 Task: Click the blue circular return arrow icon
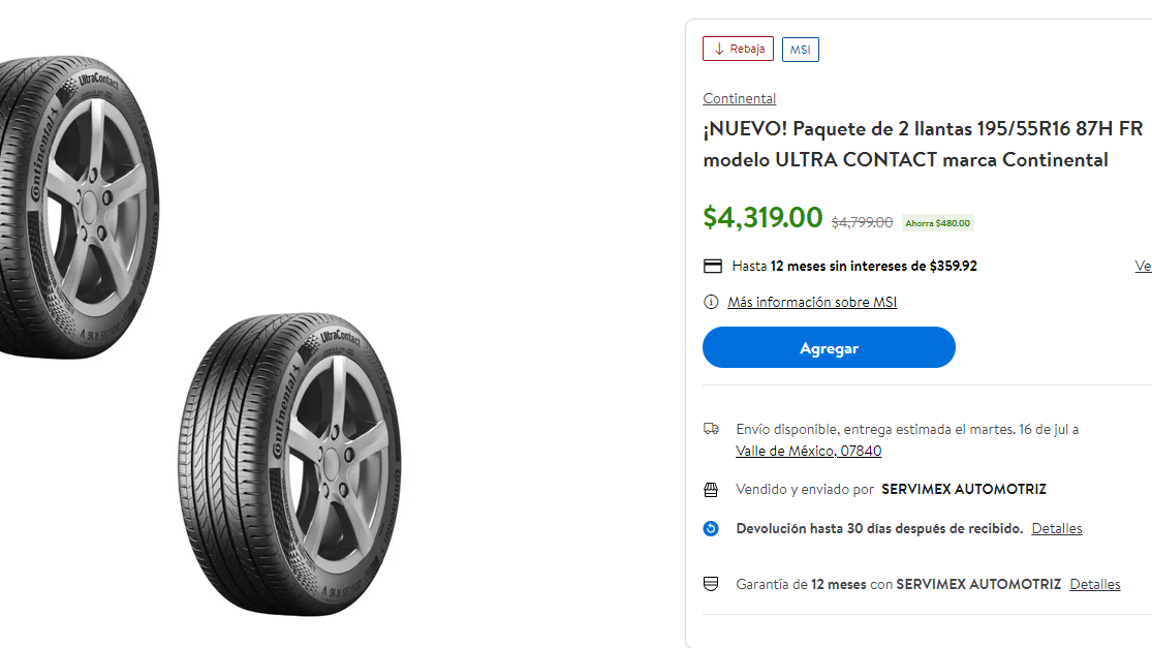click(x=711, y=528)
